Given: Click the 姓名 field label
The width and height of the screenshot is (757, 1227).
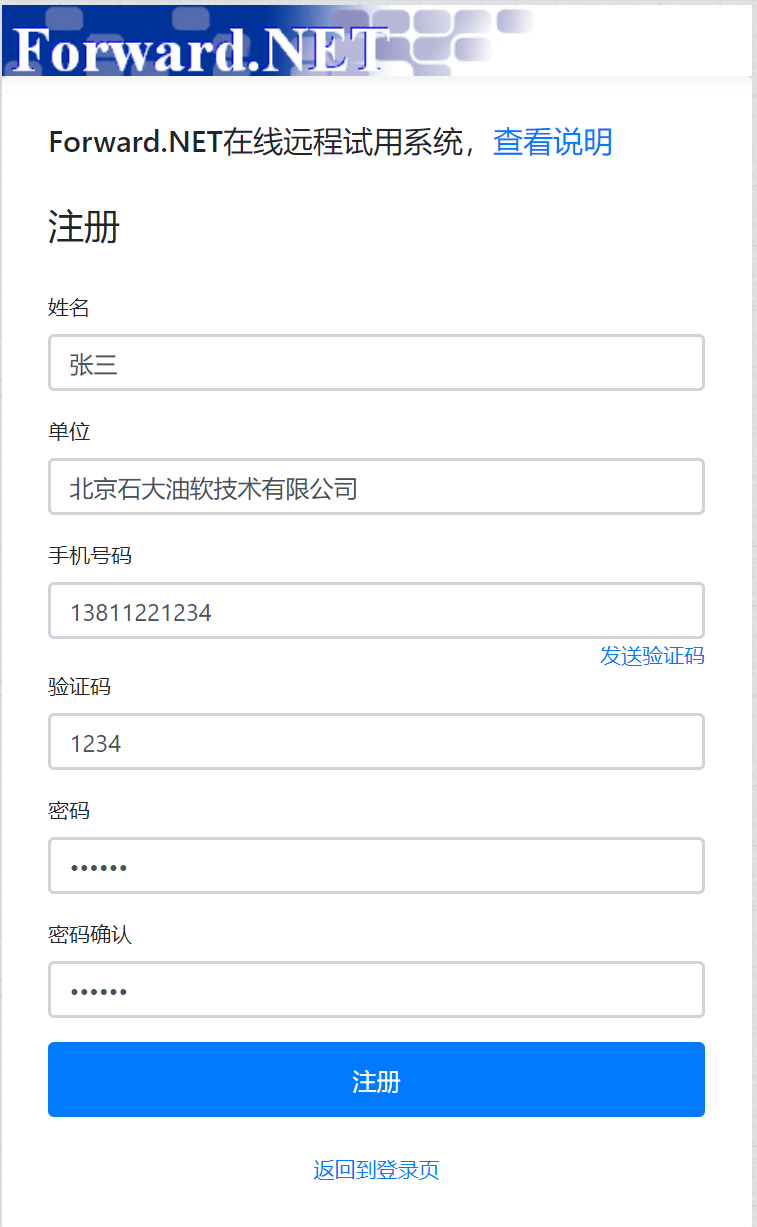Looking at the screenshot, I should coord(69,308).
